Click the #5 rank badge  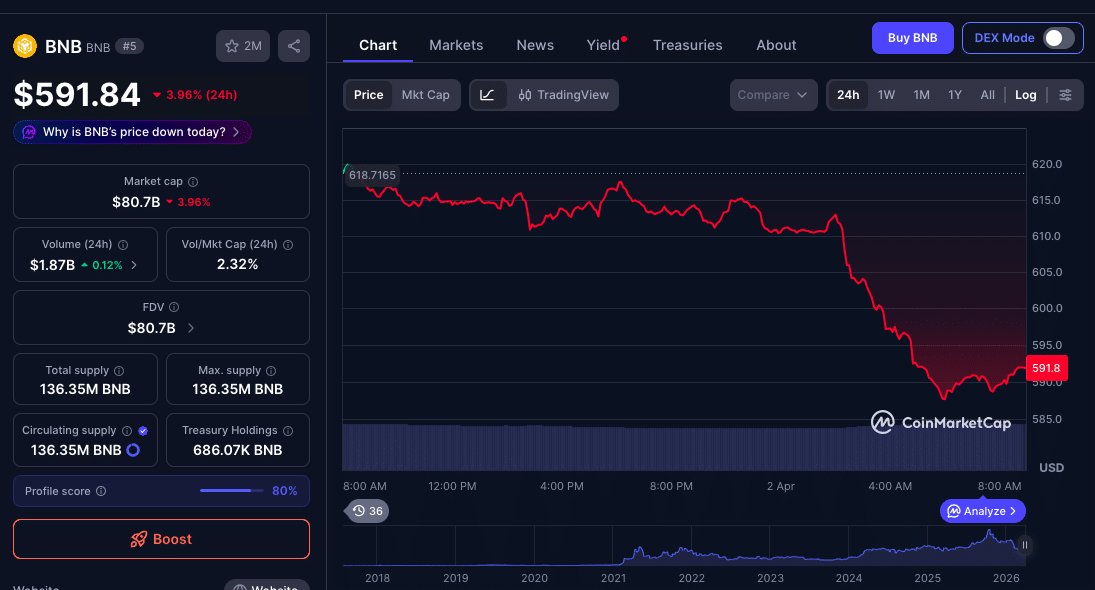click(129, 46)
